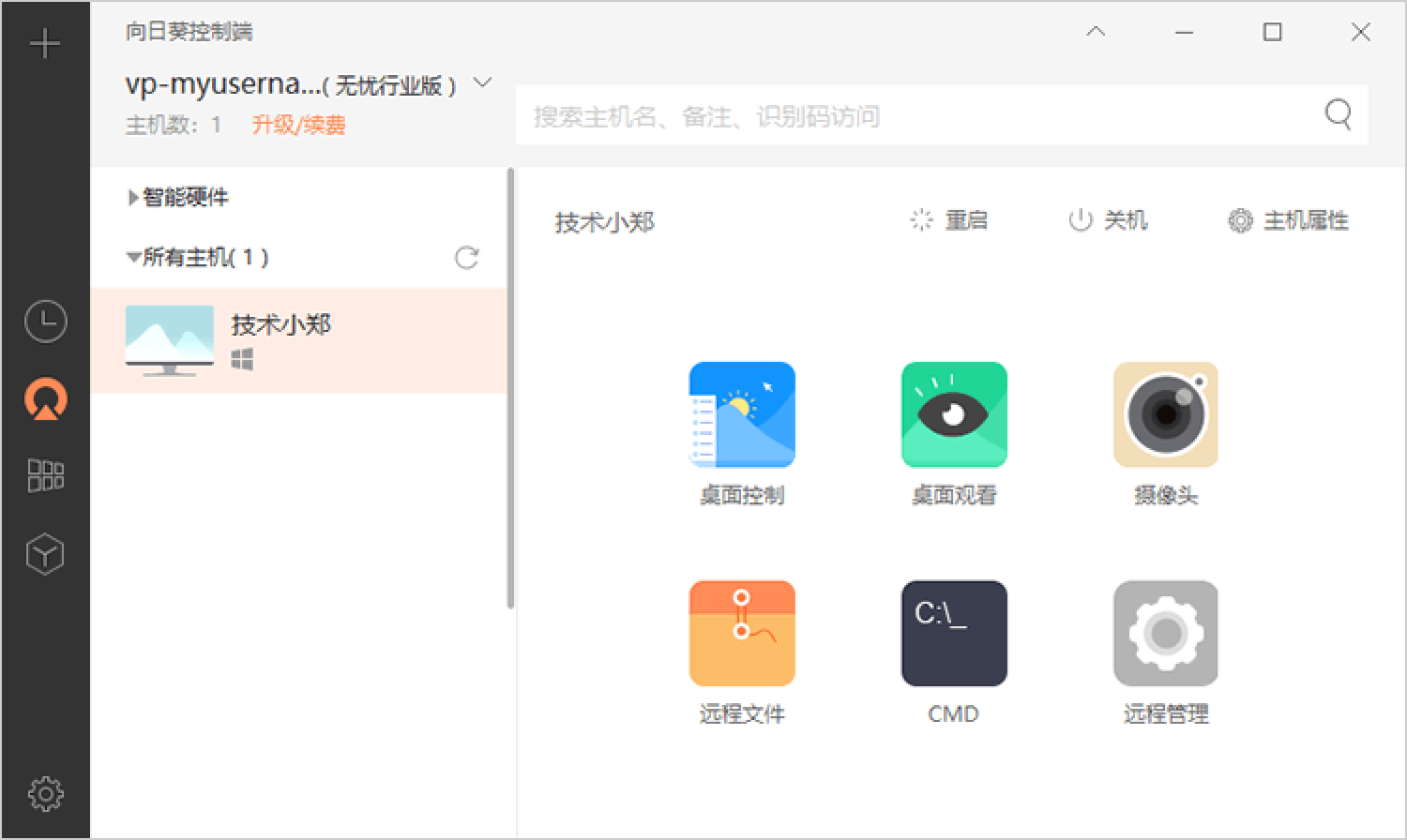Click the 向日葵控制端 title text
1407x840 pixels.
[x=189, y=32]
